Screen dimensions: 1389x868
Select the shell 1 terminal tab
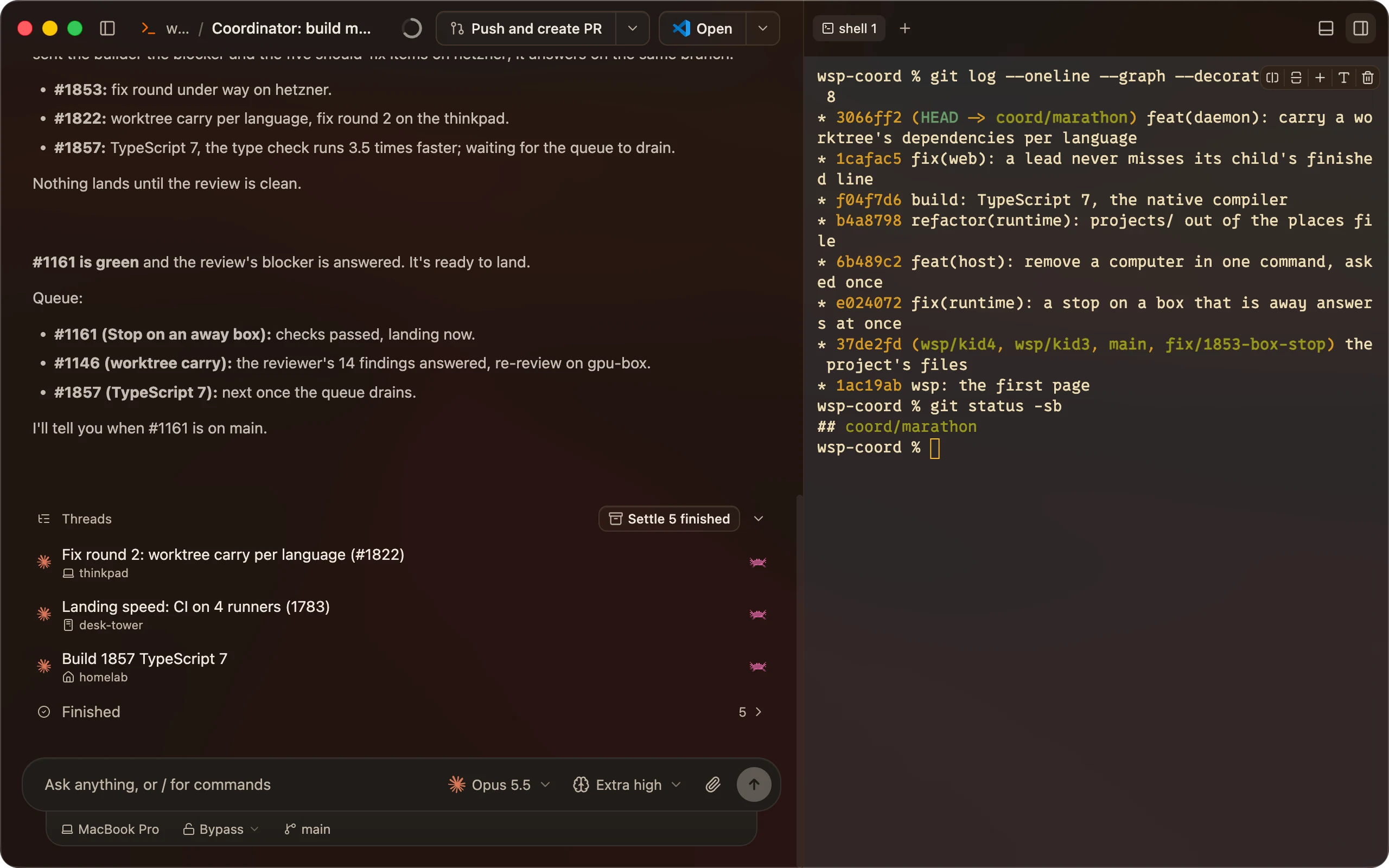pyautogui.click(x=850, y=28)
